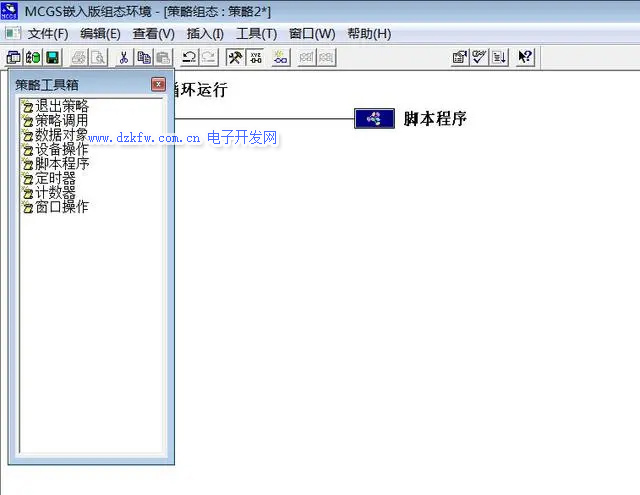Select 退出策略 in the strategy toolbox
Screen dimensions: 640x495
[61, 106]
